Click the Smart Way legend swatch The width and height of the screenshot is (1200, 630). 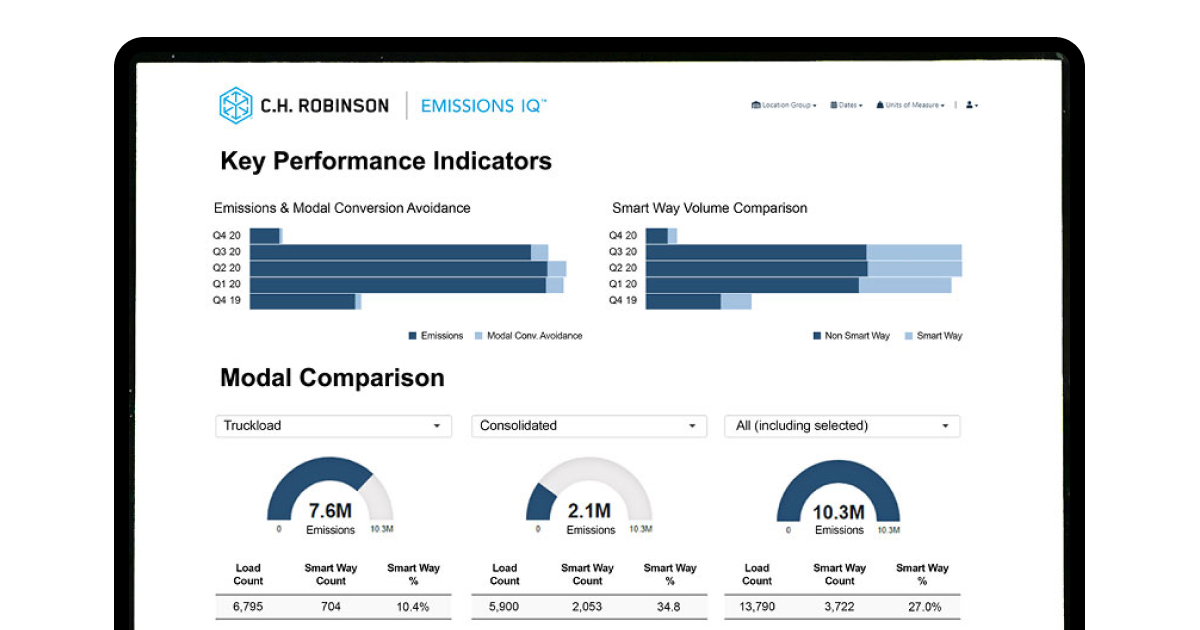click(909, 336)
